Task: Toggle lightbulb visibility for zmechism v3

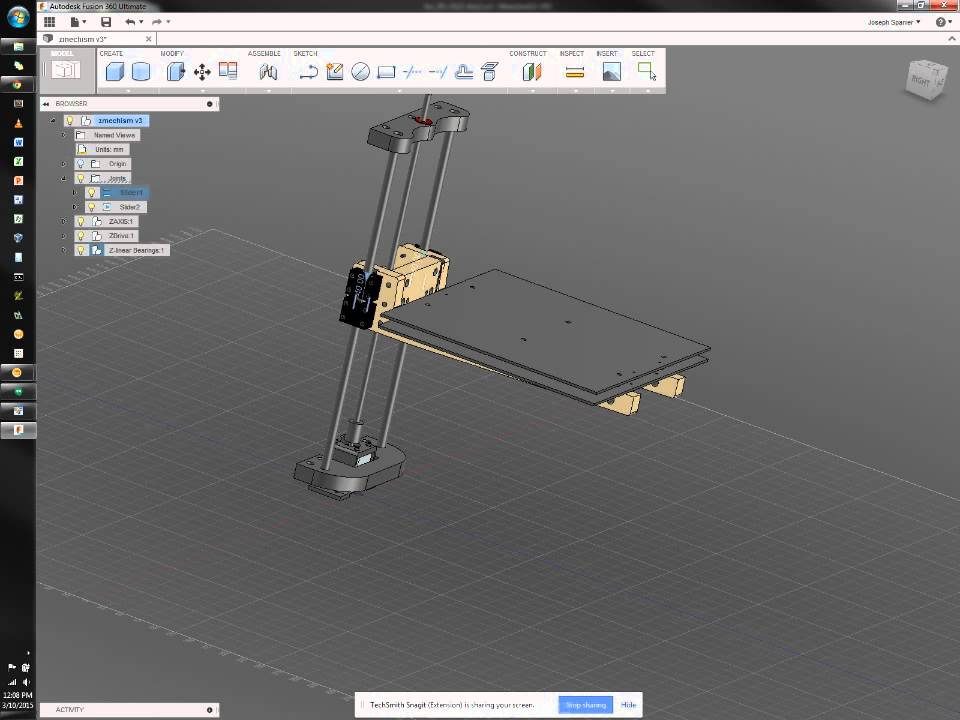Action: 70,121
